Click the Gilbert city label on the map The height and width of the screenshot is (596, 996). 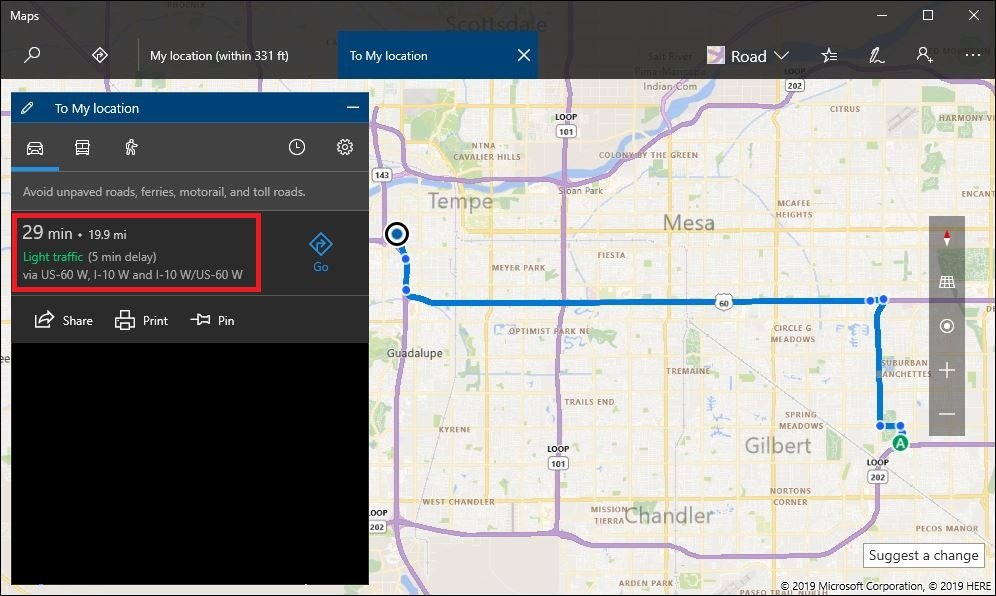(x=777, y=445)
